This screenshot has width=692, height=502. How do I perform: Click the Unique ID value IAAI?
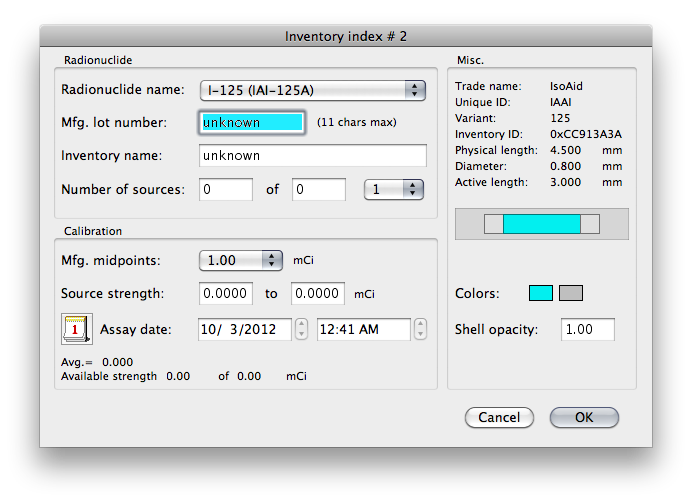coord(560,102)
